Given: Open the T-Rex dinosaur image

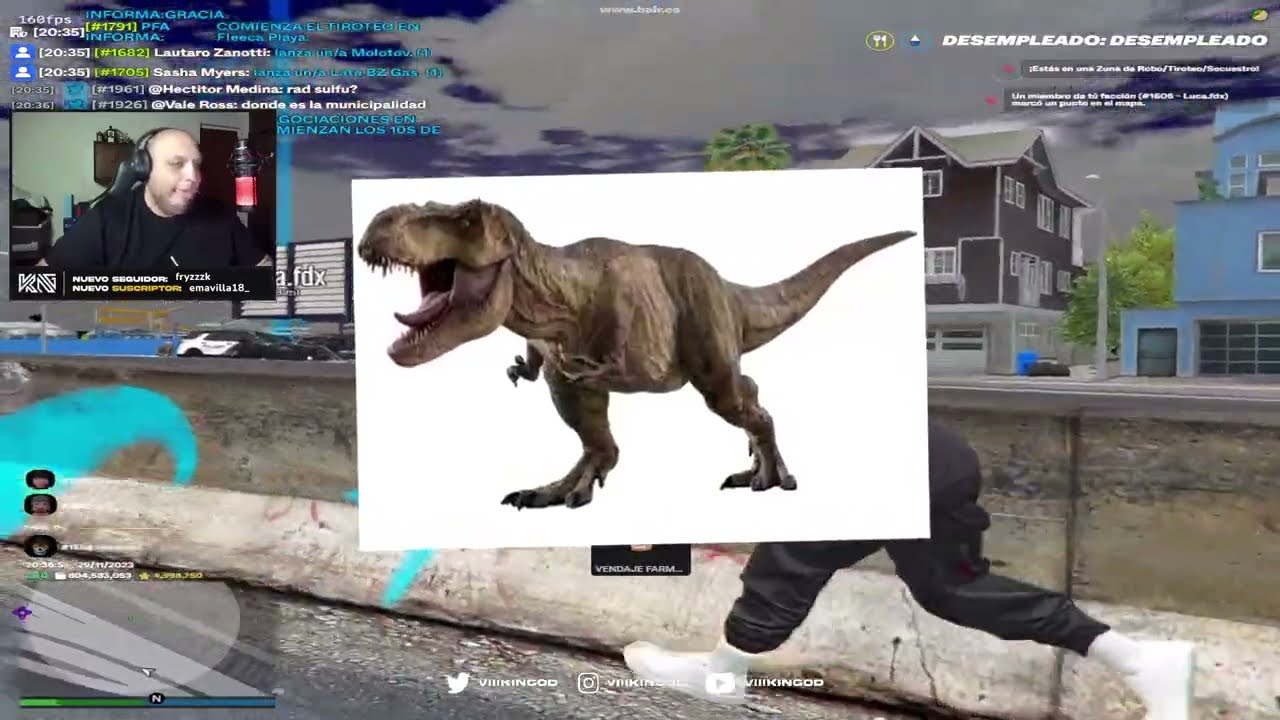Looking at the screenshot, I should pos(640,360).
